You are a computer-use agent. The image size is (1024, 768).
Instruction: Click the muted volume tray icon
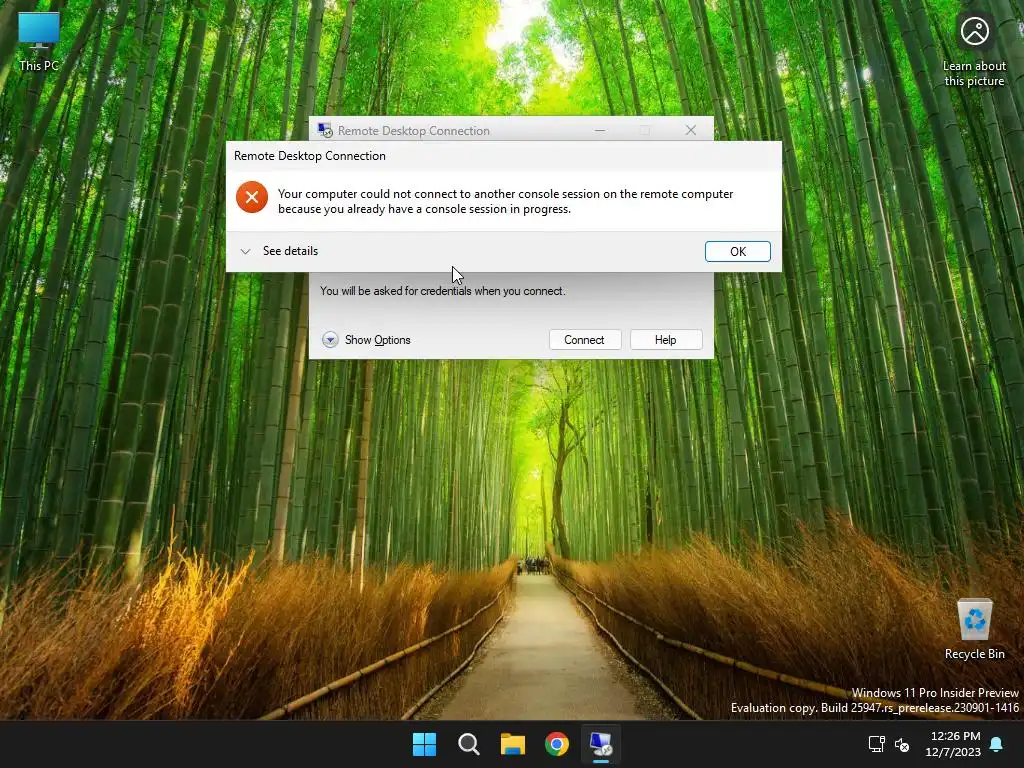point(902,744)
